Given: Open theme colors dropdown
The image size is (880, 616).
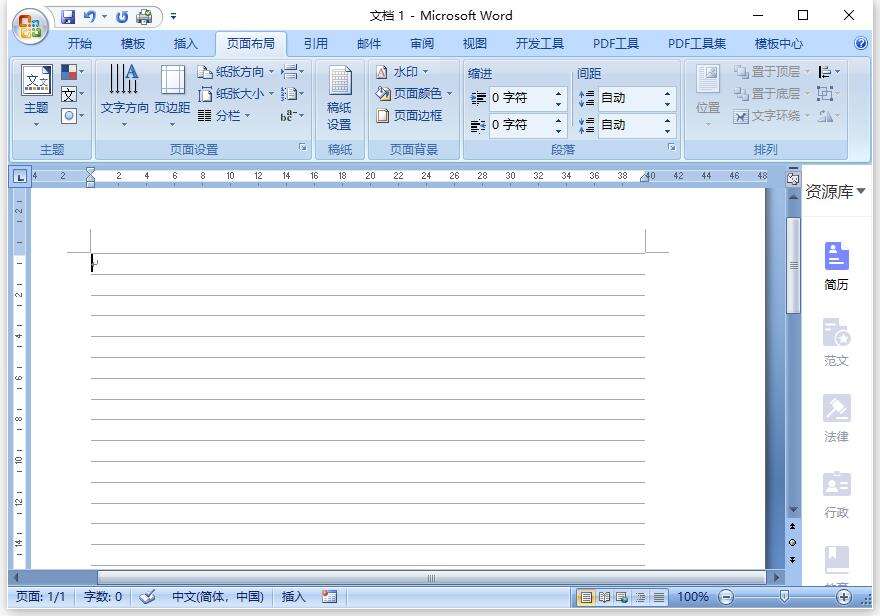Looking at the screenshot, I should (72, 72).
